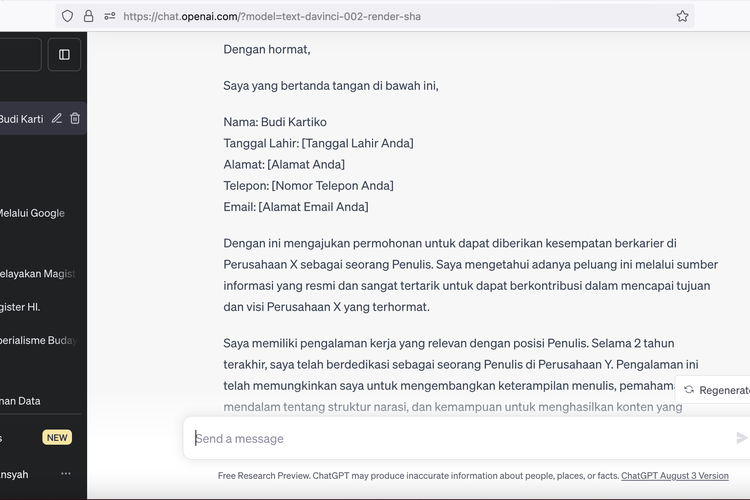
Task: Click the yellow NEW badge item
Action: (57, 437)
